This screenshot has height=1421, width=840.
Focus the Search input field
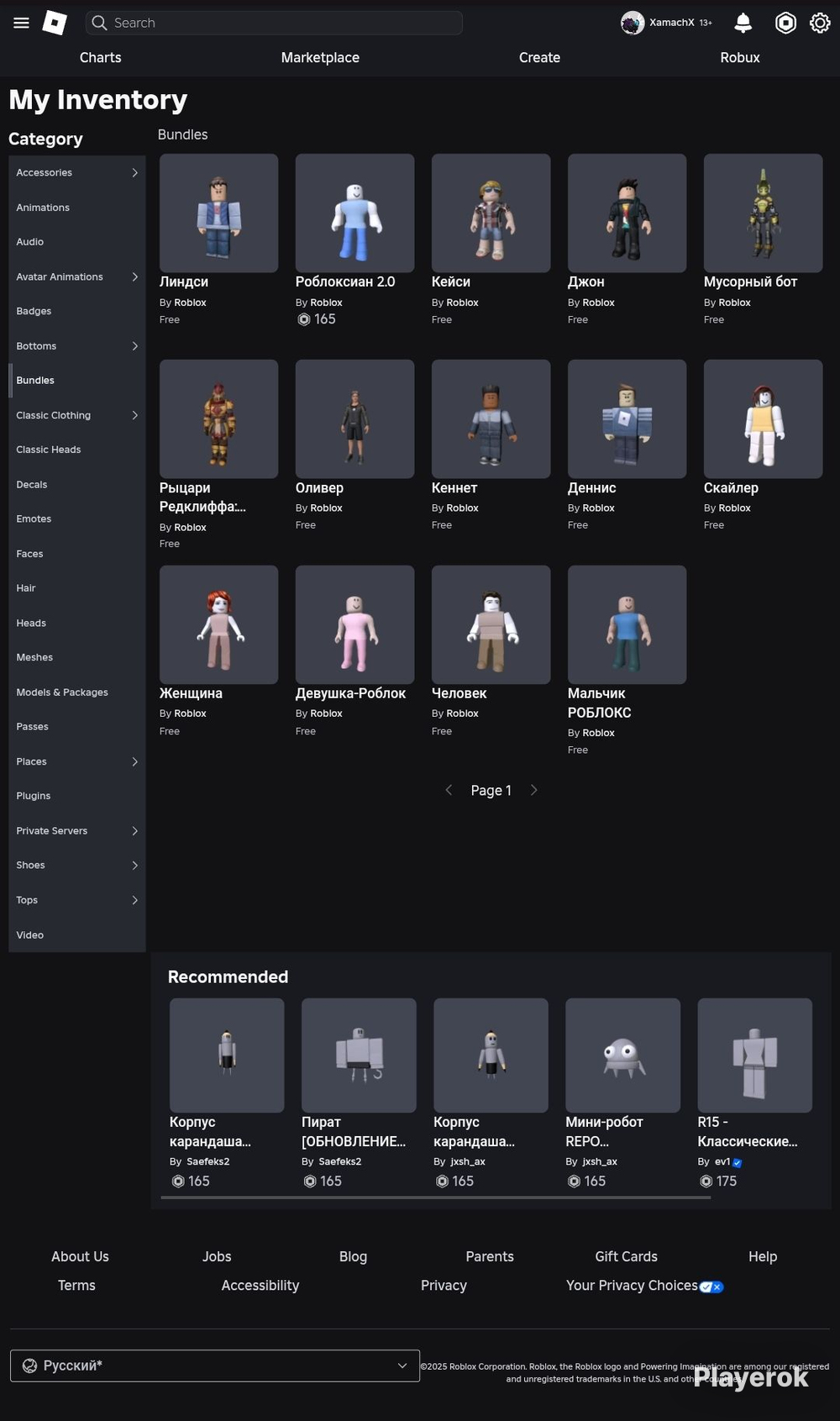click(274, 23)
